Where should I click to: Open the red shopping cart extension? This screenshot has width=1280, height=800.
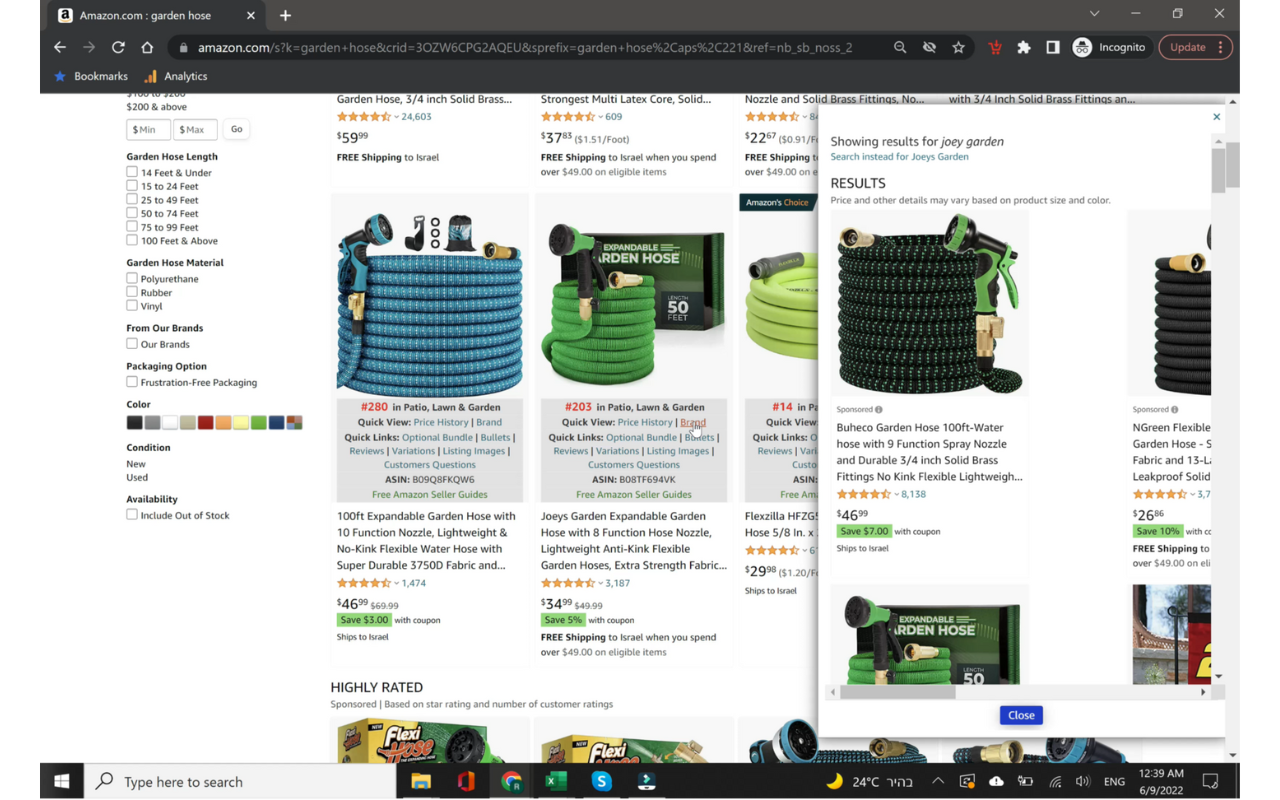pyautogui.click(x=995, y=47)
